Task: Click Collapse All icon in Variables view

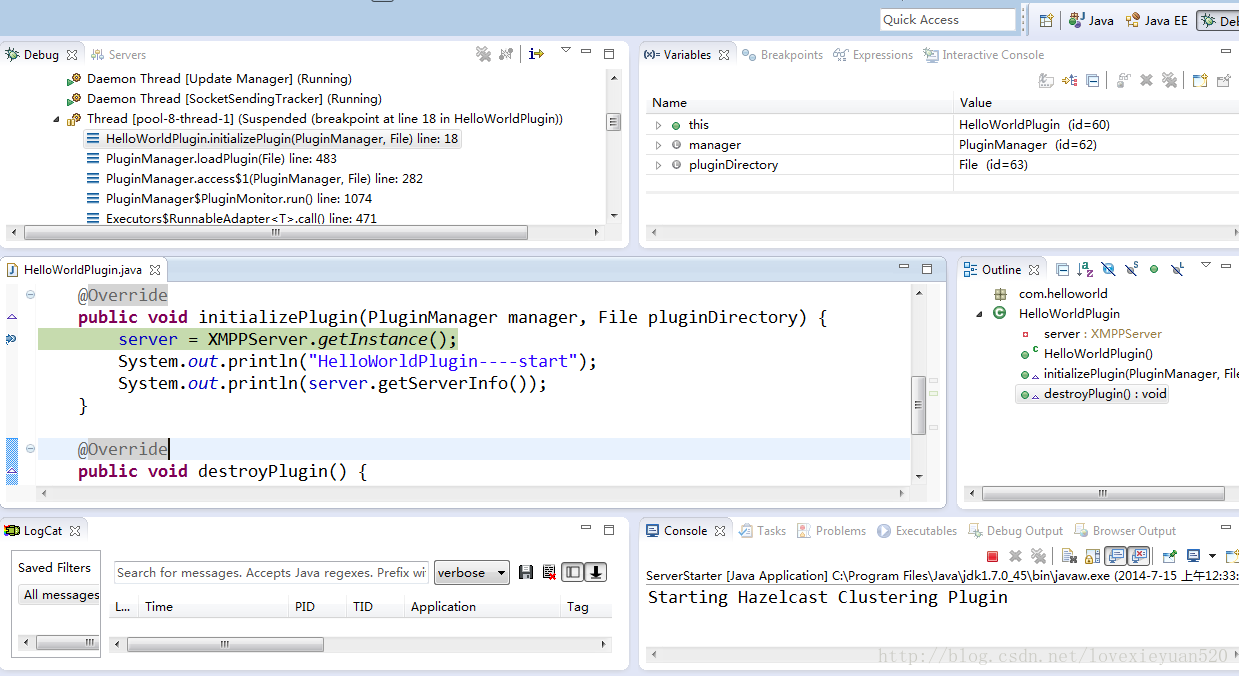Action: click(1093, 81)
